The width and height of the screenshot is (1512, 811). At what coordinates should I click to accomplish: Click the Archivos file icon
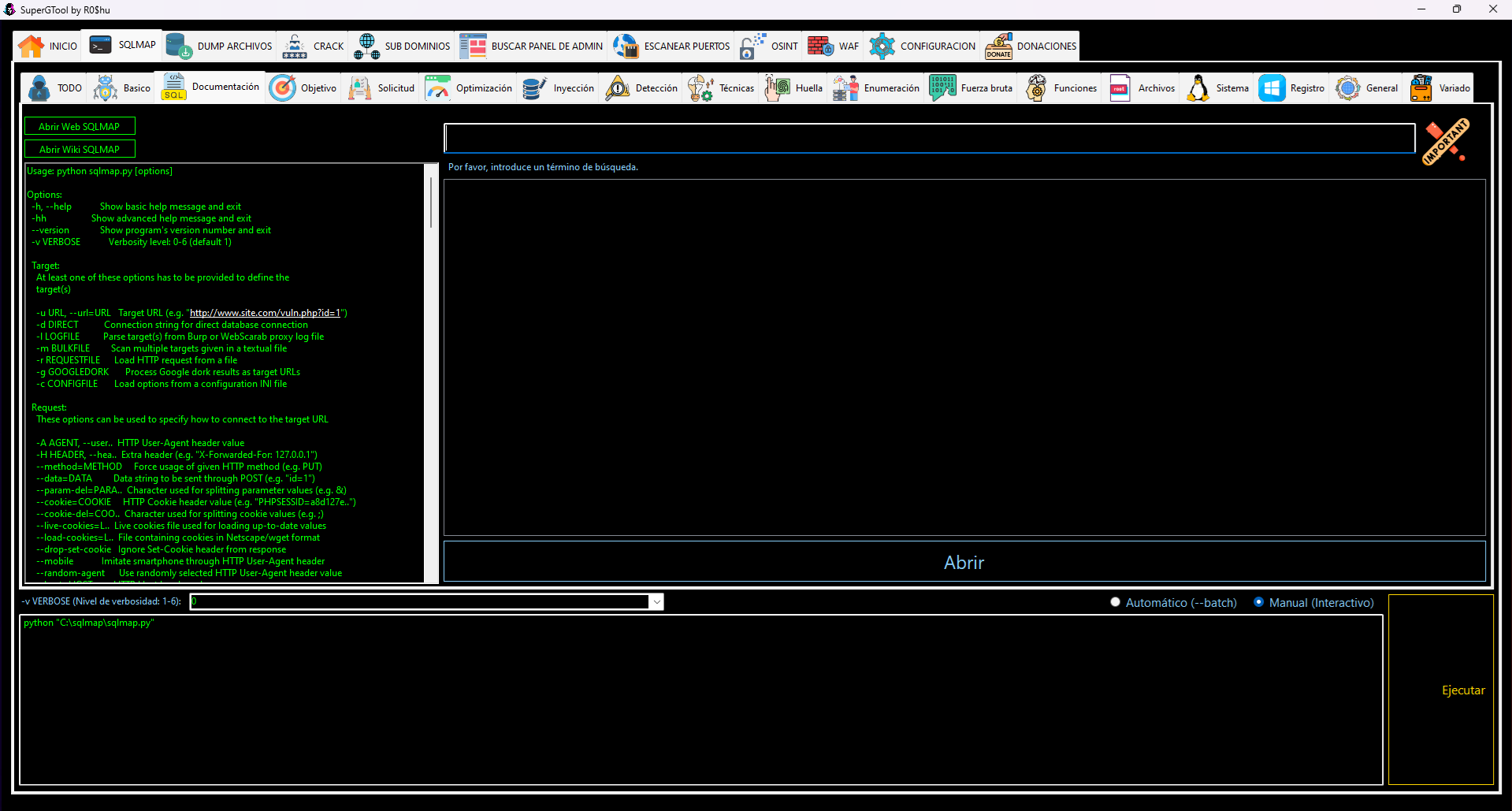coord(1120,88)
